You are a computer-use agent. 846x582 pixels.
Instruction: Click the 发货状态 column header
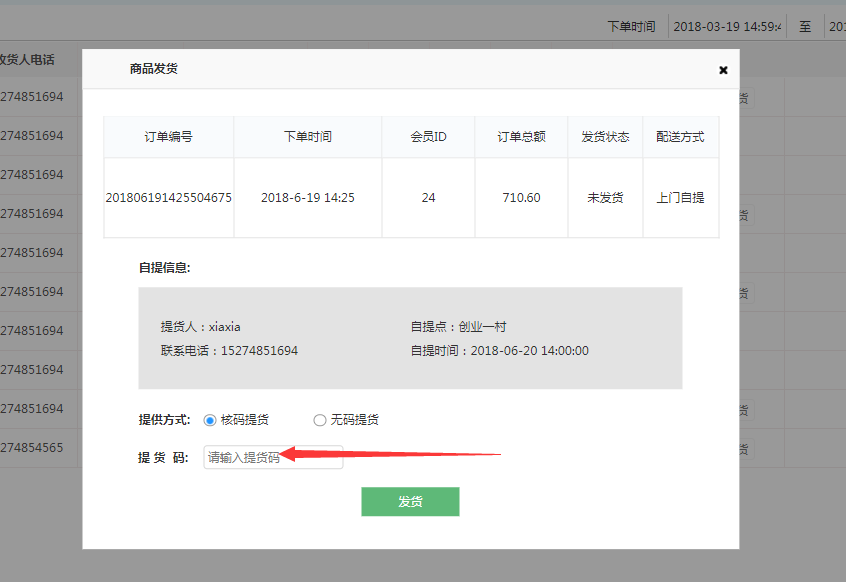coord(605,137)
